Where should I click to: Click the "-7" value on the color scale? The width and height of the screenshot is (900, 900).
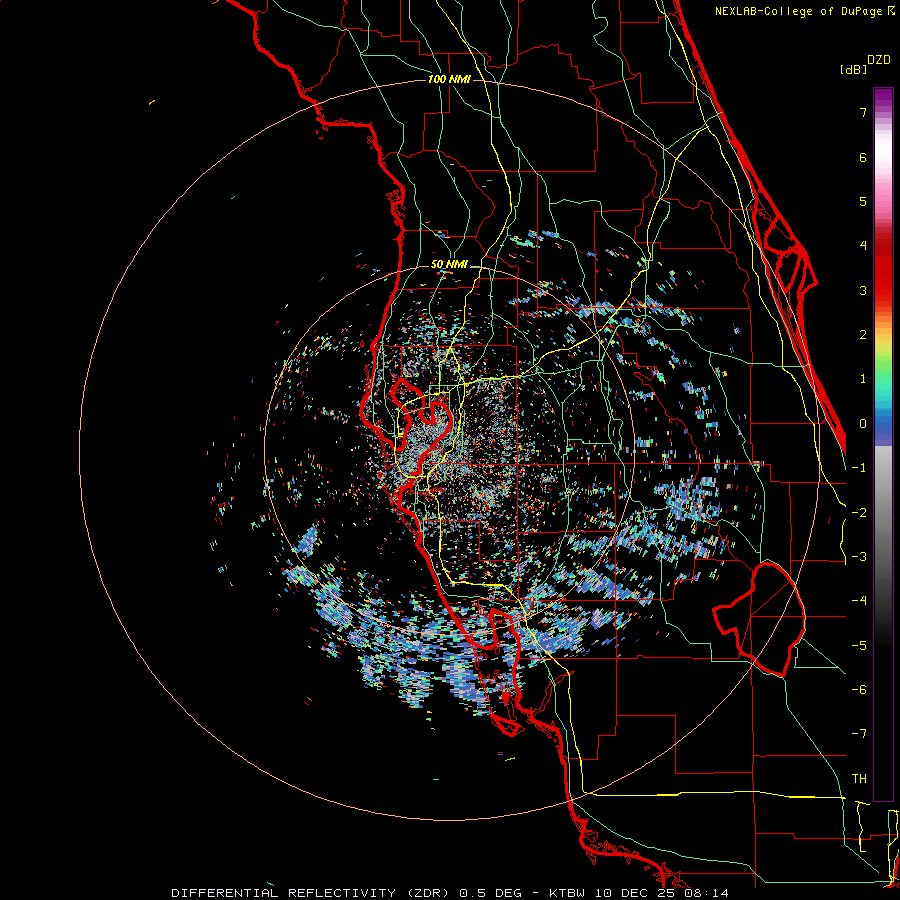coord(859,734)
